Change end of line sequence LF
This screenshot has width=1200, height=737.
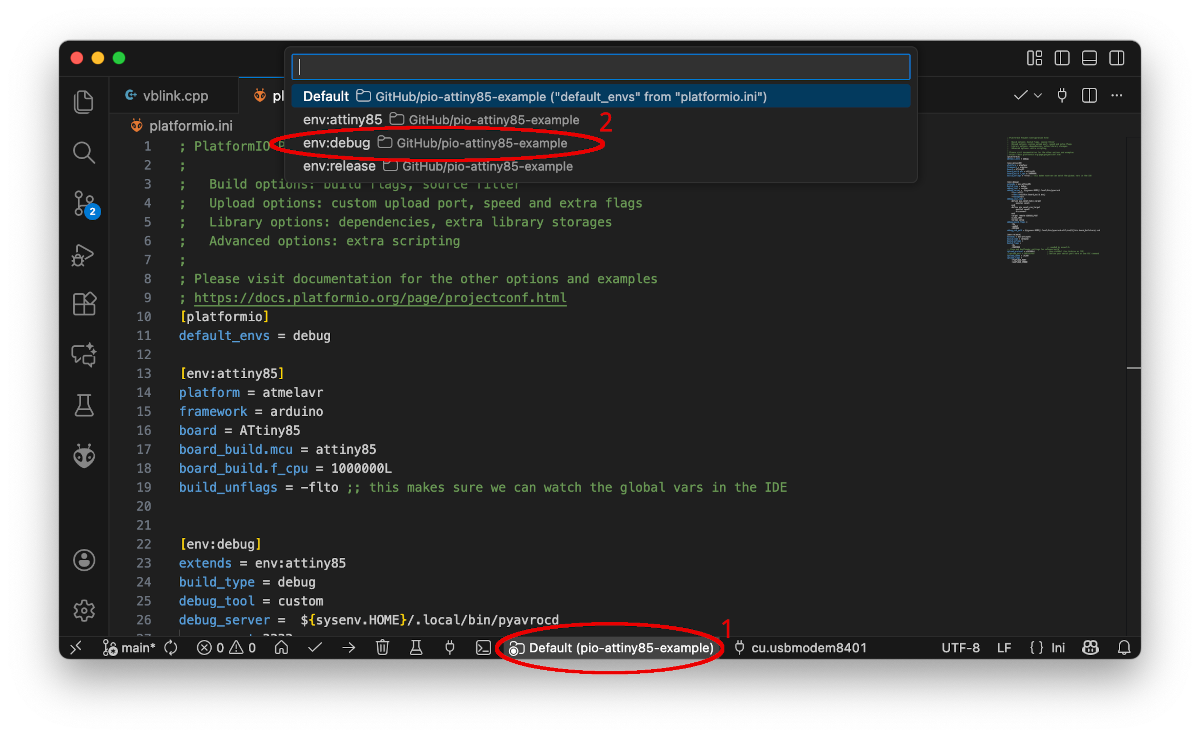pyautogui.click(x=1004, y=648)
